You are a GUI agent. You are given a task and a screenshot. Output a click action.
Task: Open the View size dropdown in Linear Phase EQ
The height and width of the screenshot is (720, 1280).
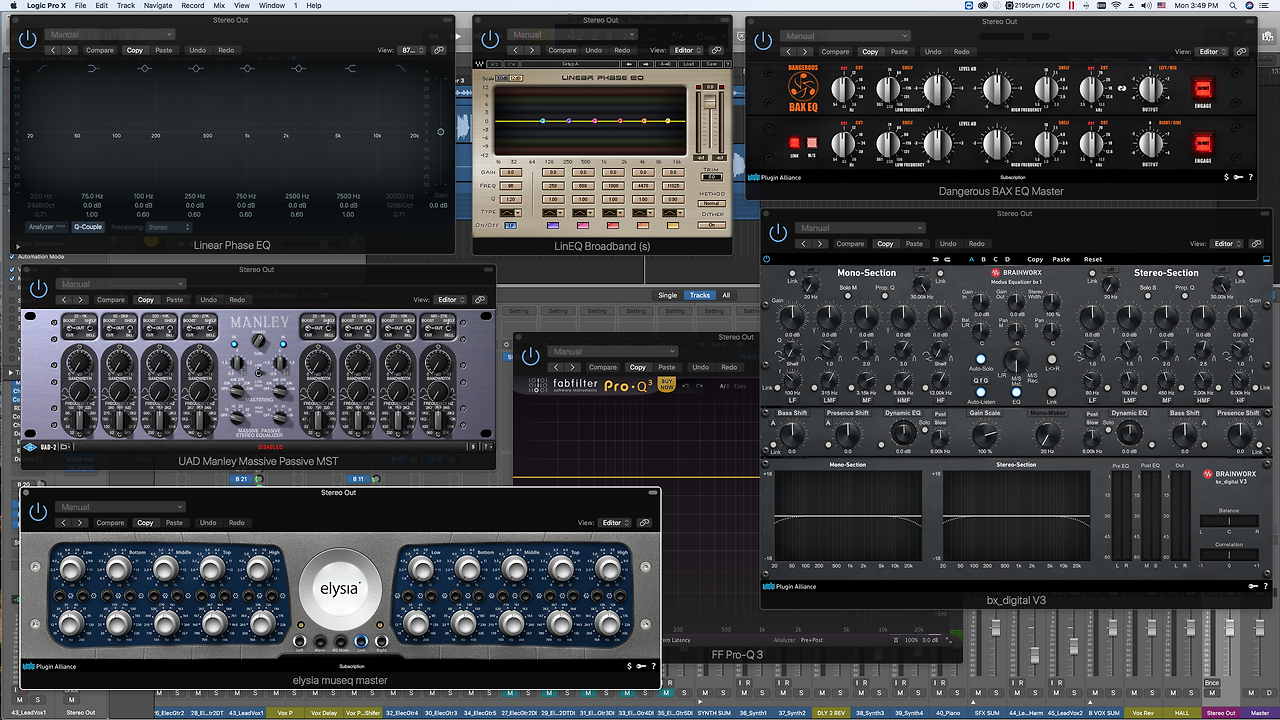click(412, 50)
